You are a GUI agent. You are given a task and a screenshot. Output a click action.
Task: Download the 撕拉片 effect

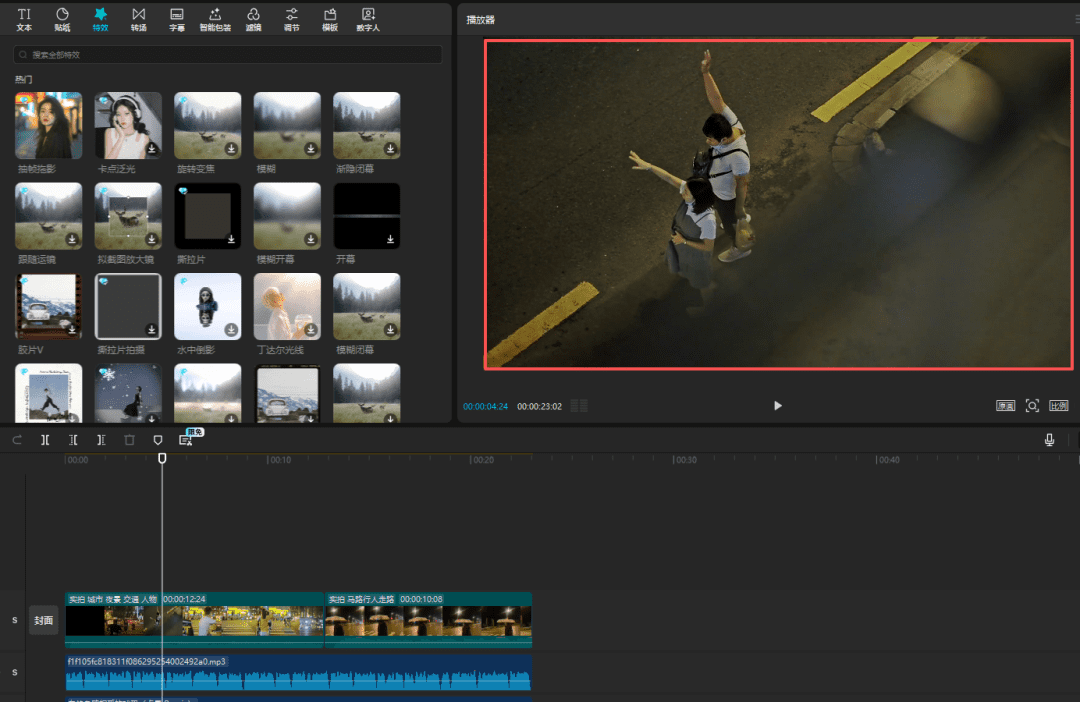231,239
